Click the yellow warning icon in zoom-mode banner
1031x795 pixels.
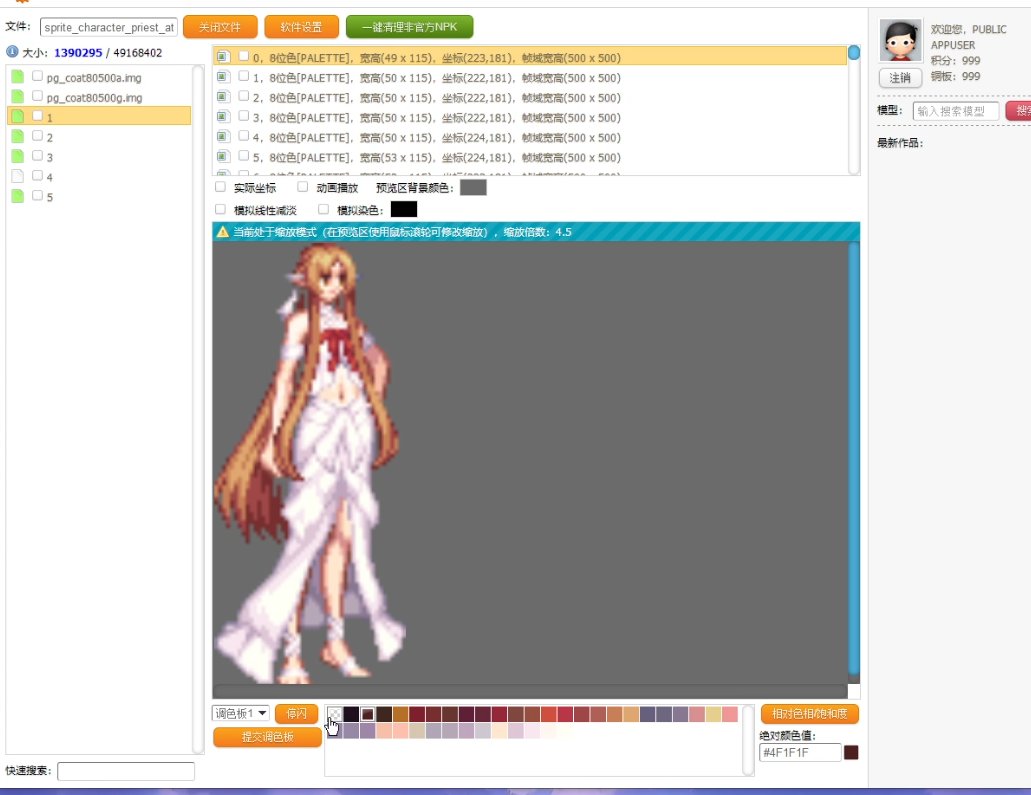222,231
